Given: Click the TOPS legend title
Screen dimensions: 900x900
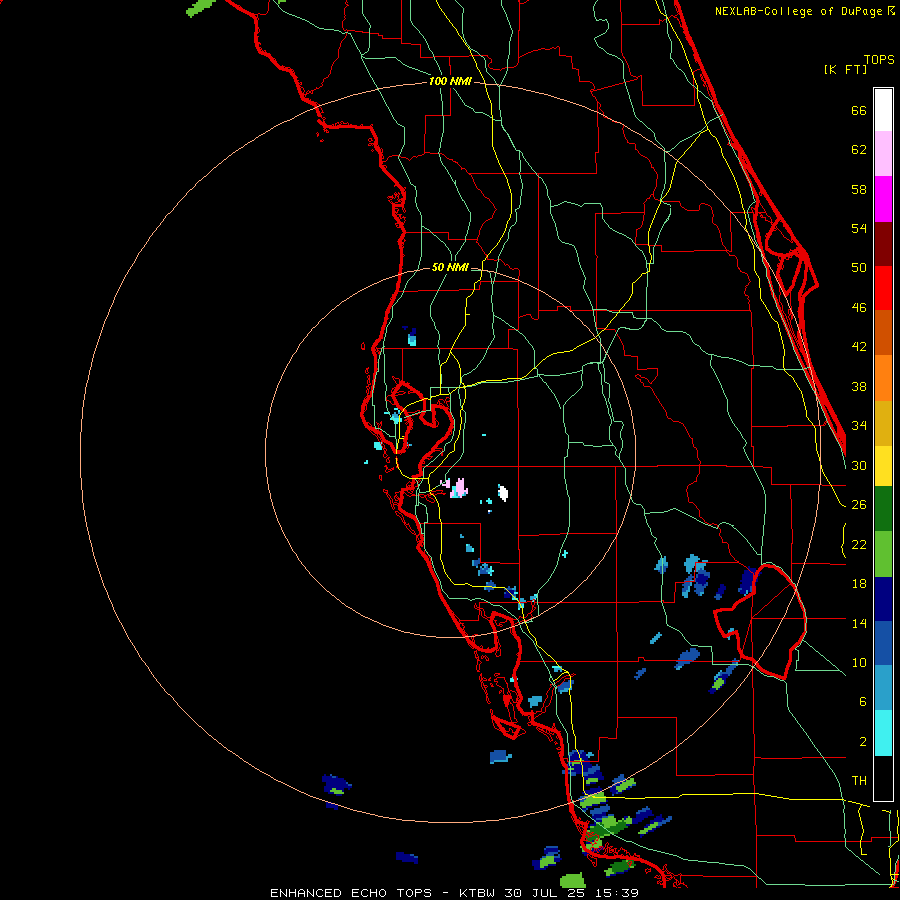Looking at the screenshot, I should [x=879, y=60].
